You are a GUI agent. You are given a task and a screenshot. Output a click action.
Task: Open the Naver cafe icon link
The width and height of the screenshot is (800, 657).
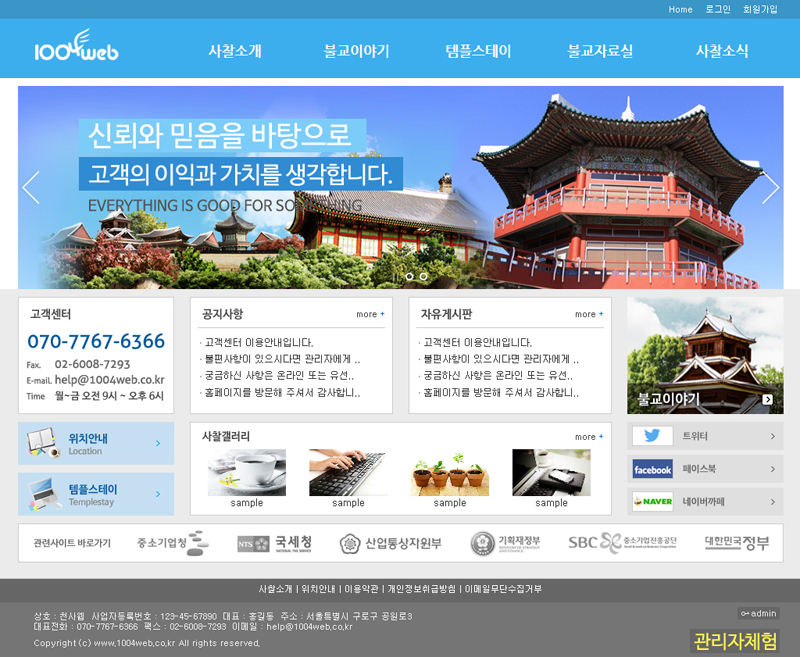coord(652,501)
